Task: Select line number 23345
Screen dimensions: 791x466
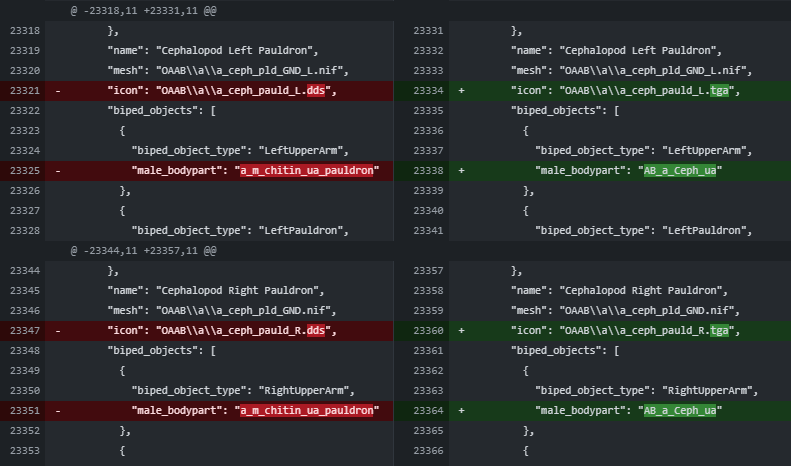Action: pyautogui.click(x=25, y=290)
